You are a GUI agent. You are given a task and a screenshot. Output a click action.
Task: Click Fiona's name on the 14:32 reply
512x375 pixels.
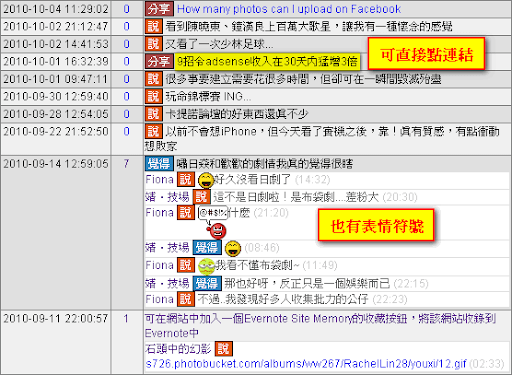[159, 180]
